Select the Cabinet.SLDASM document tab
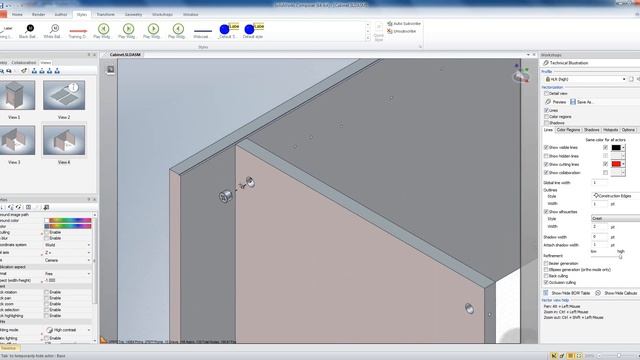 point(124,54)
